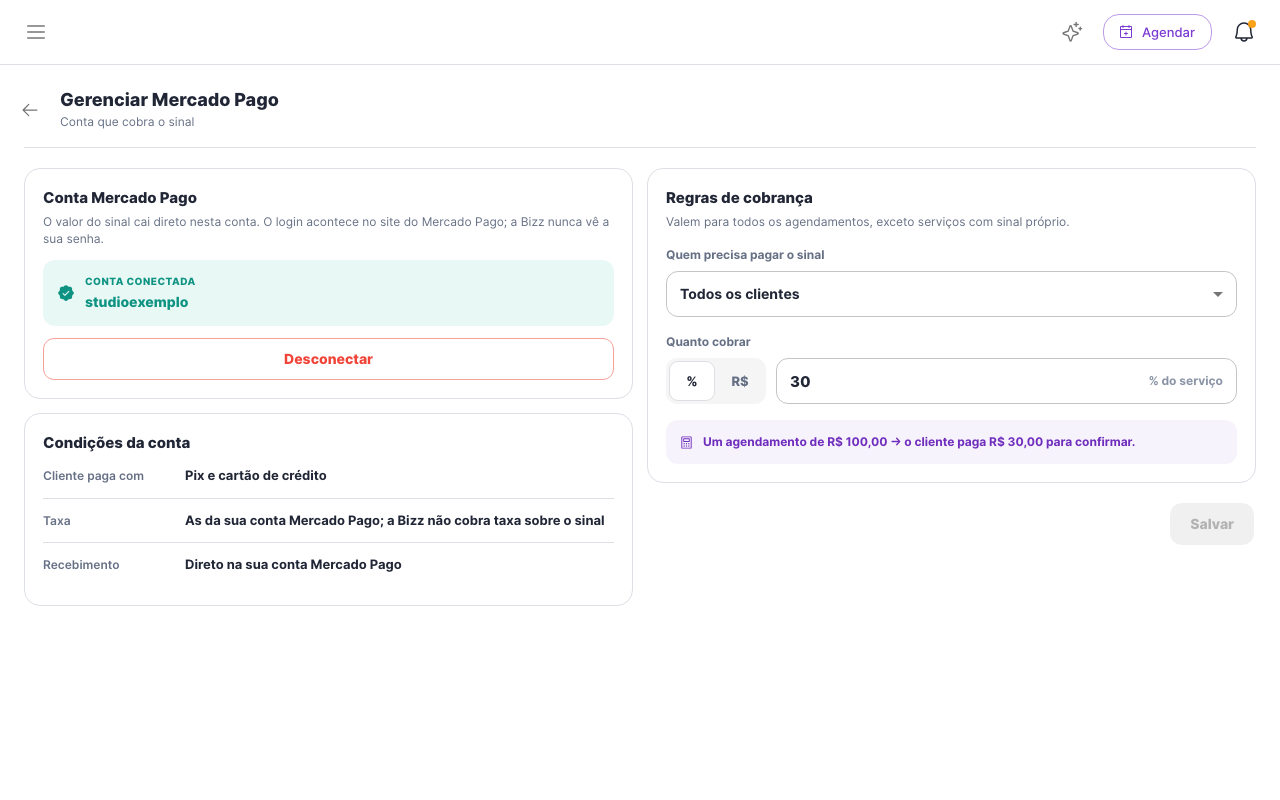This screenshot has height=800, width=1280.
Task: Click the 'CONTA CONECTADA' status label
Action: pos(140,282)
